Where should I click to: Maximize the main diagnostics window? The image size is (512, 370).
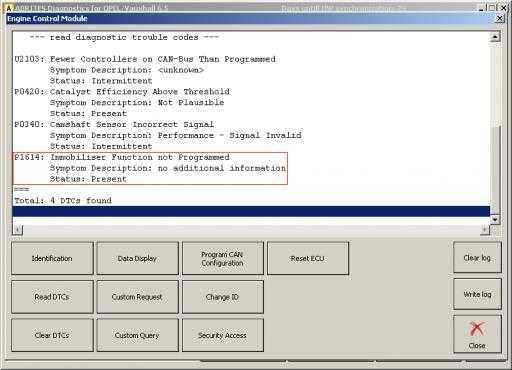pos(492,8)
